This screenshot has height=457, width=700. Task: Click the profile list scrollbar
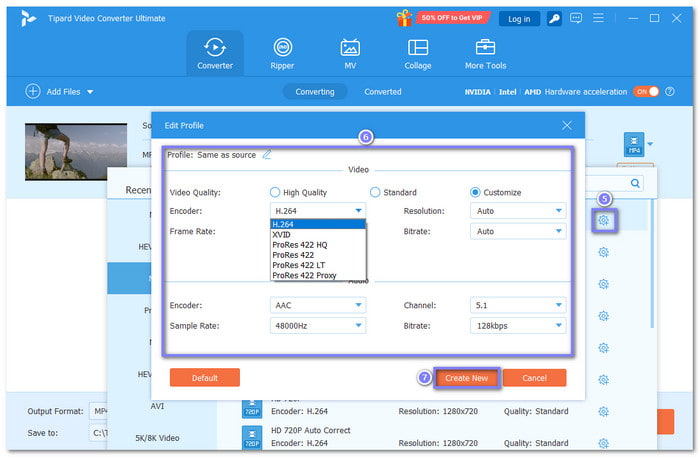[651, 263]
